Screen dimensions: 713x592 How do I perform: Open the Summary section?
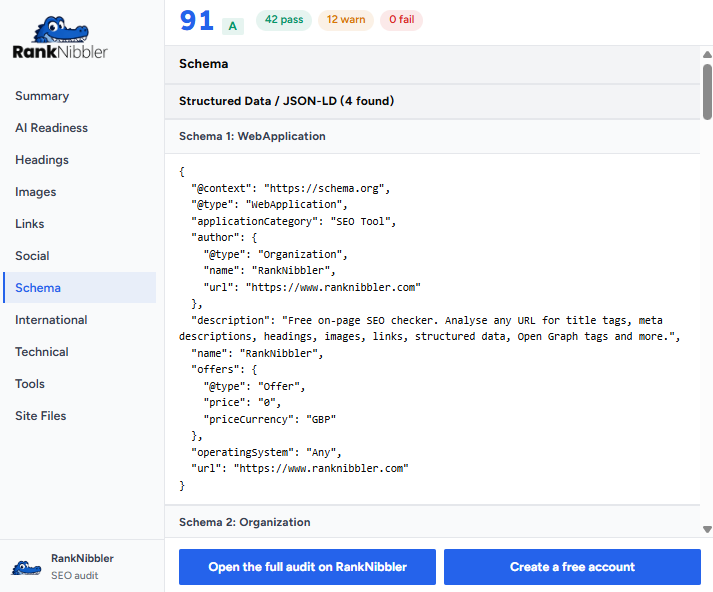click(x=80, y=96)
